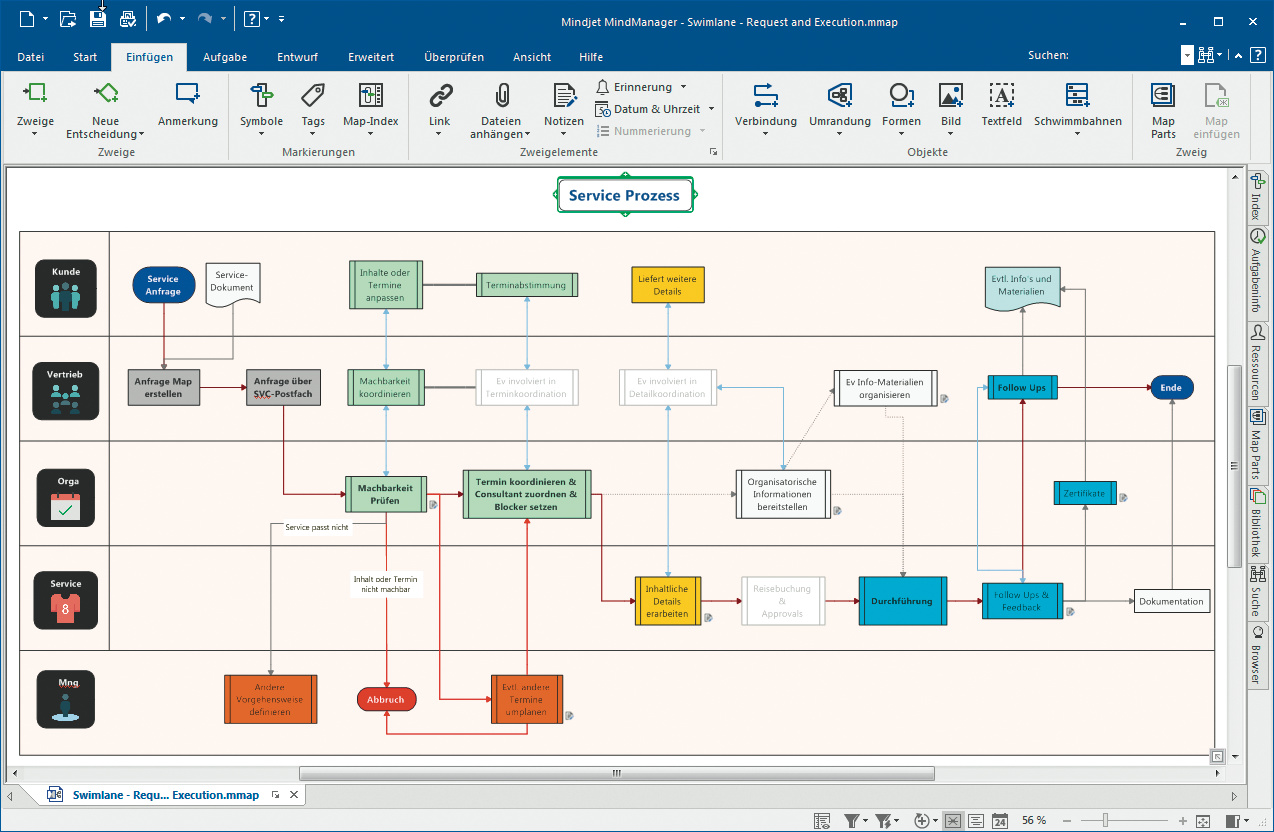The image size is (1274, 832).
Task: Click the Erinnerung button
Action: point(641,87)
